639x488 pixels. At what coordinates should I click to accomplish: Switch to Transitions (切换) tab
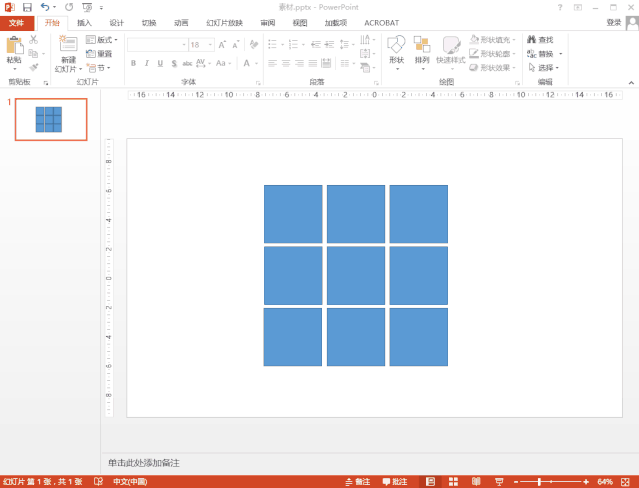tap(149, 23)
